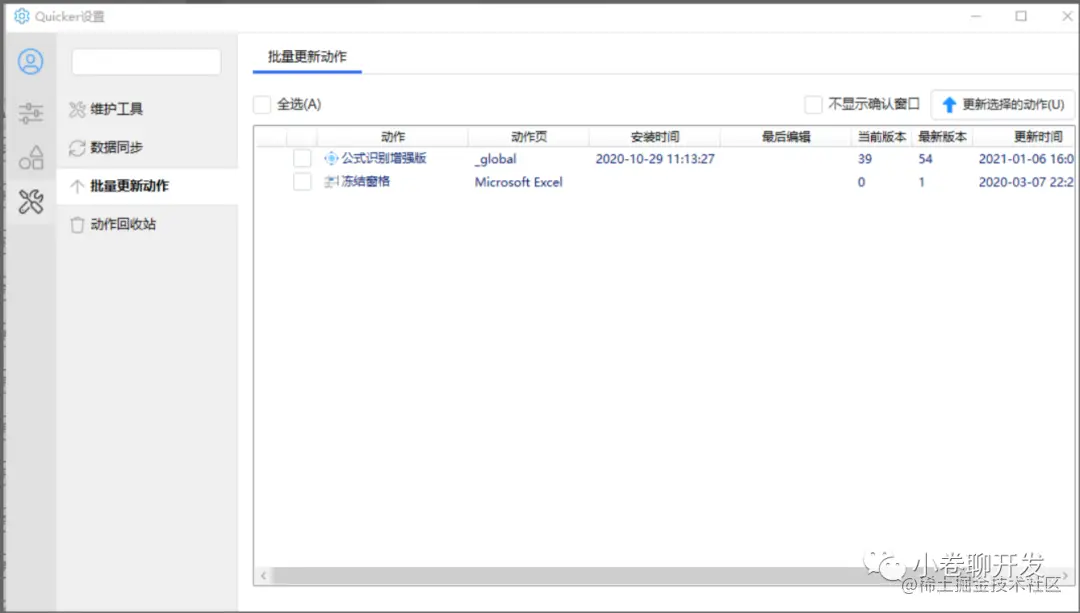Image resolution: width=1080 pixels, height=613 pixels.
Task: Click the 公式识别增强版 action icon
Action: tap(331, 158)
